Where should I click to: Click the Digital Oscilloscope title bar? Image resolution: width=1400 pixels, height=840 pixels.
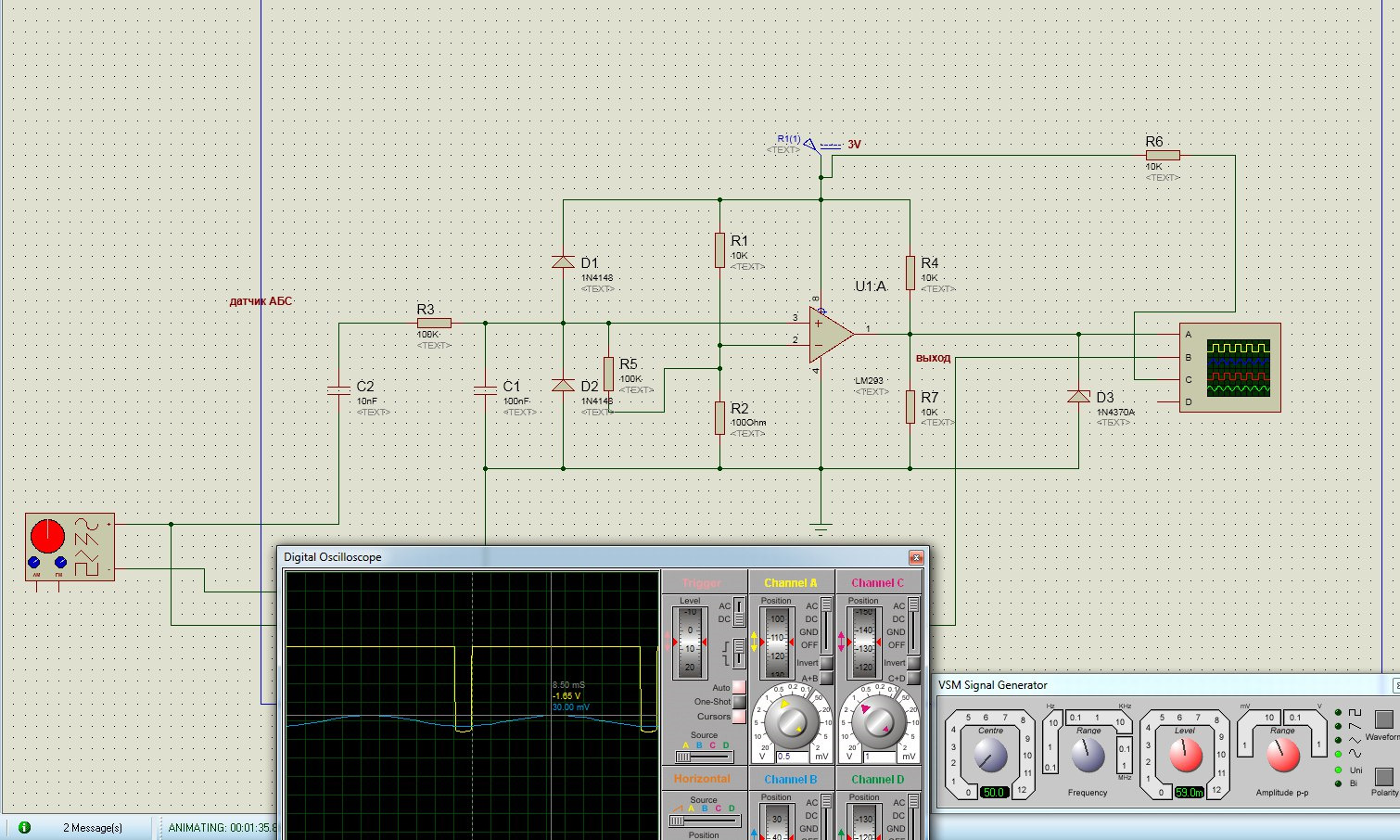(604, 557)
